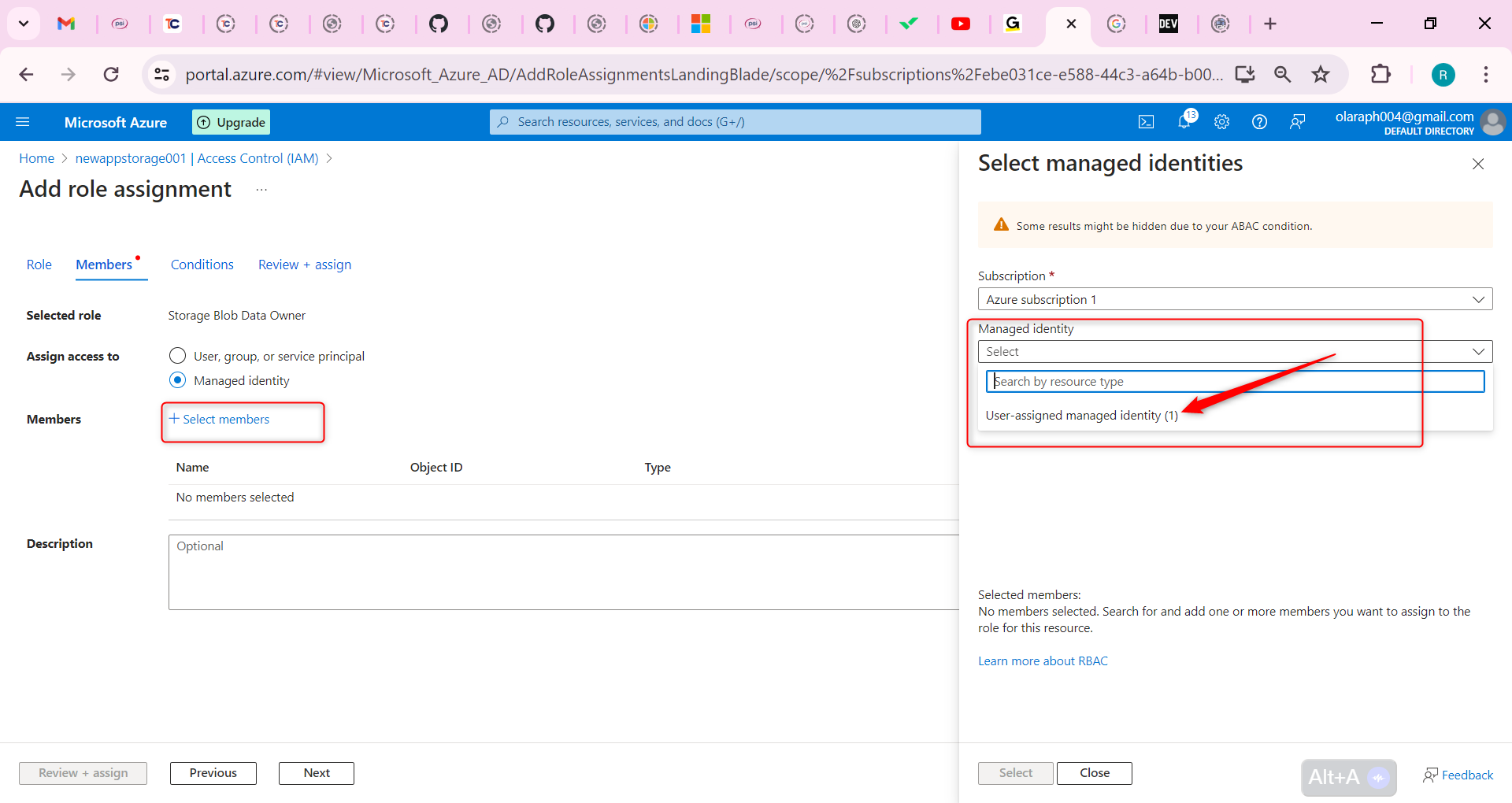Image resolution: width=1512 pixels, height=803 pixels.
Task: Open the Azure settings gear
Action: pos(1221,121)
